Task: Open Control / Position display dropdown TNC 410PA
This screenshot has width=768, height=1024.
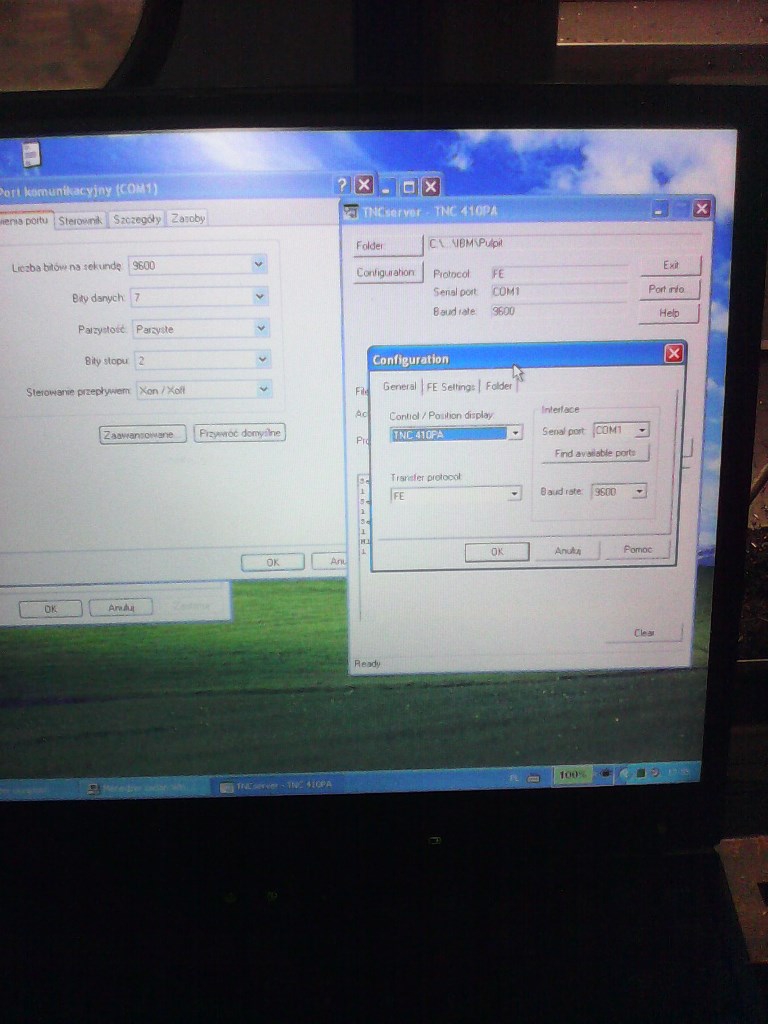Action: [456, 434]
